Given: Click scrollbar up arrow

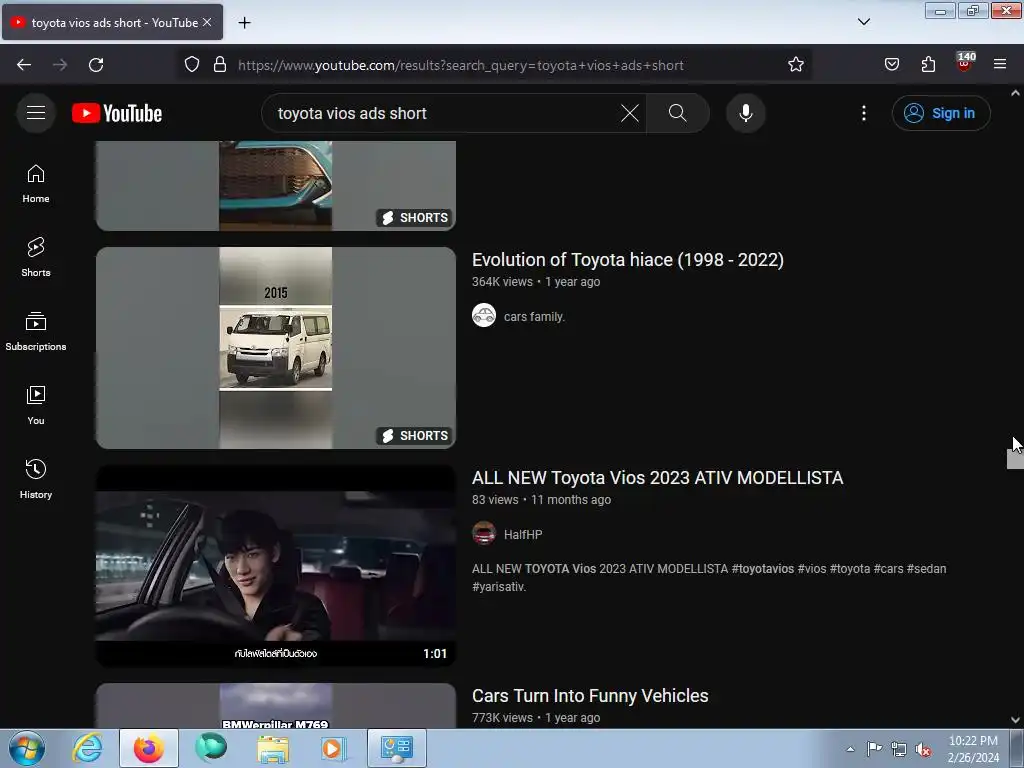Looking at the screenshot, I should click(x=1015, y=93).
